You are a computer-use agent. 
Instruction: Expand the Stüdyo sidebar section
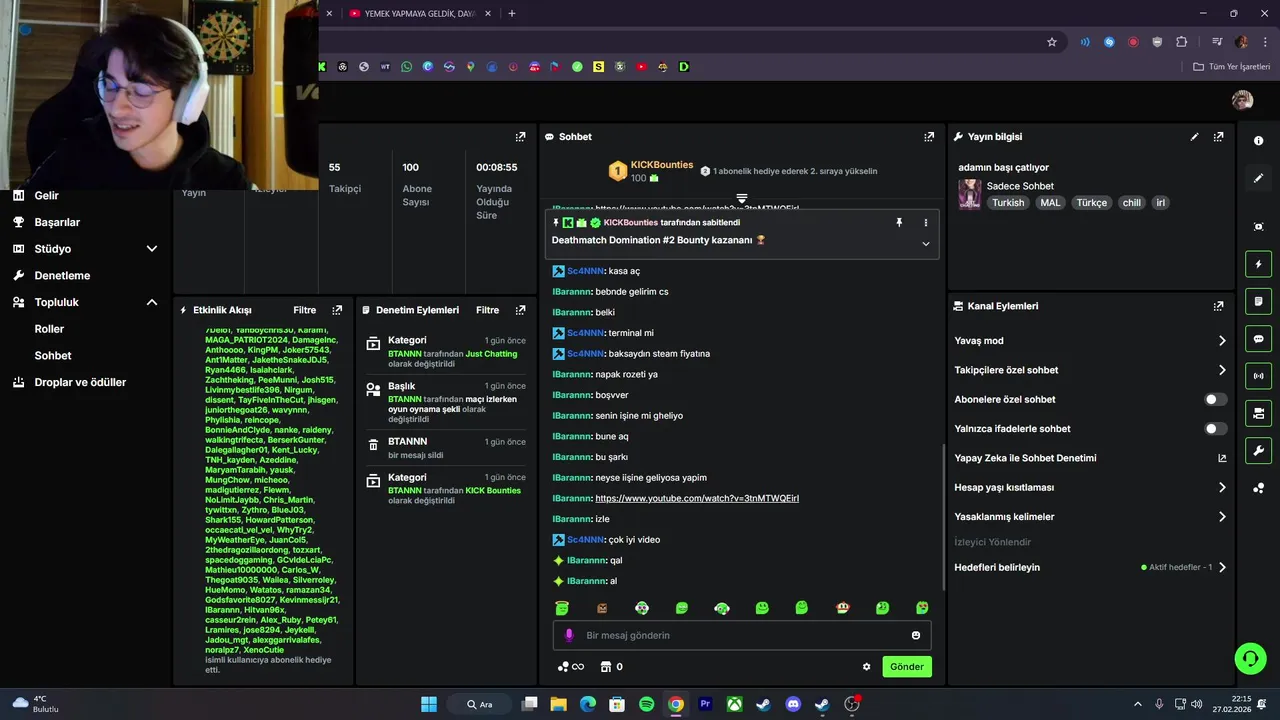click(152, 249)
